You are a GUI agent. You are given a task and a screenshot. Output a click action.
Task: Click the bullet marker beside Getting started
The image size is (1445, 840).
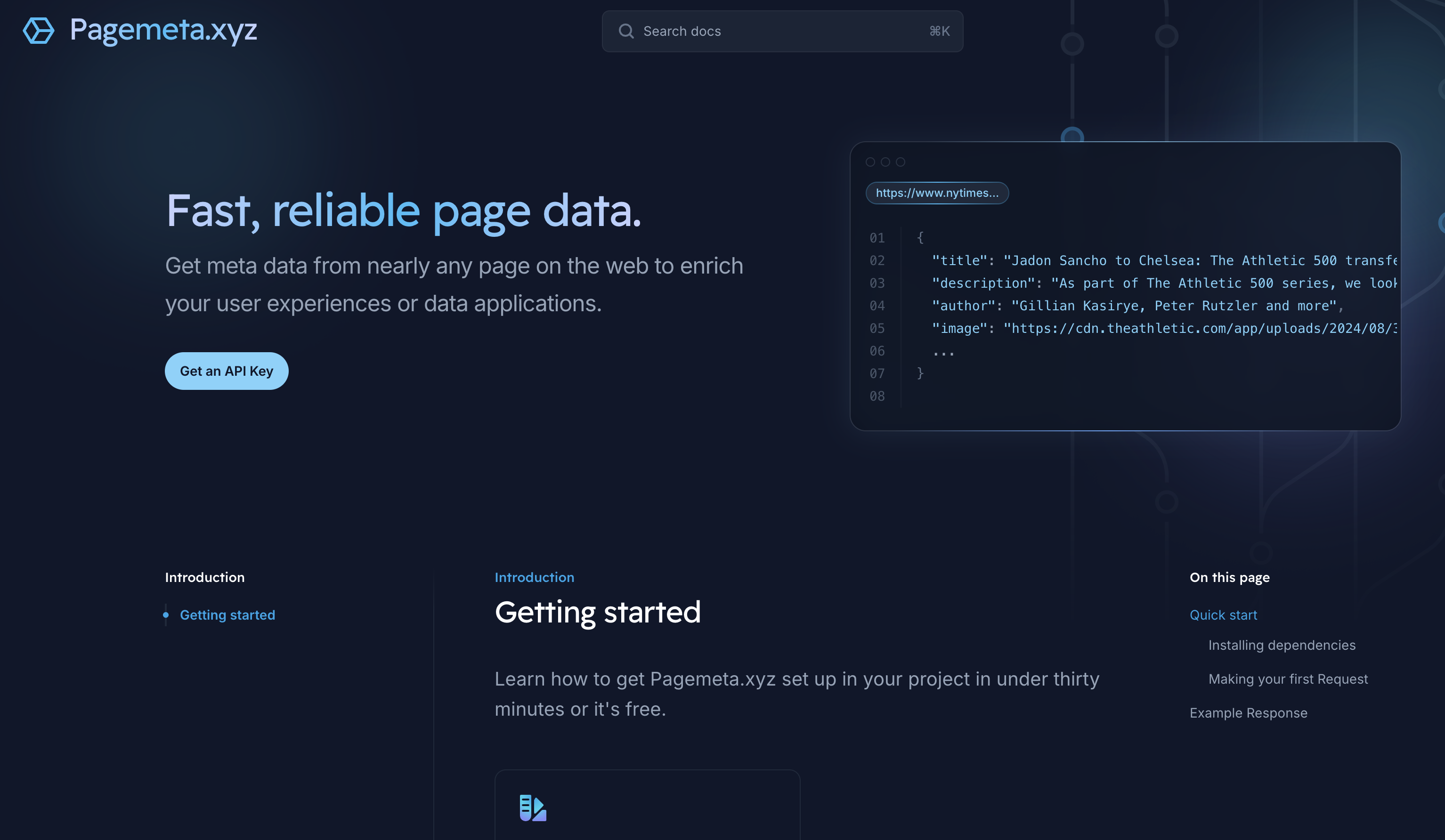(166, 614)
